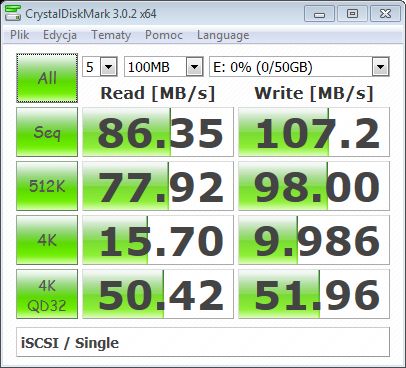The image size is (406, 368).
Task: Click the 512K read result 77.92
Action: point(158,186)
